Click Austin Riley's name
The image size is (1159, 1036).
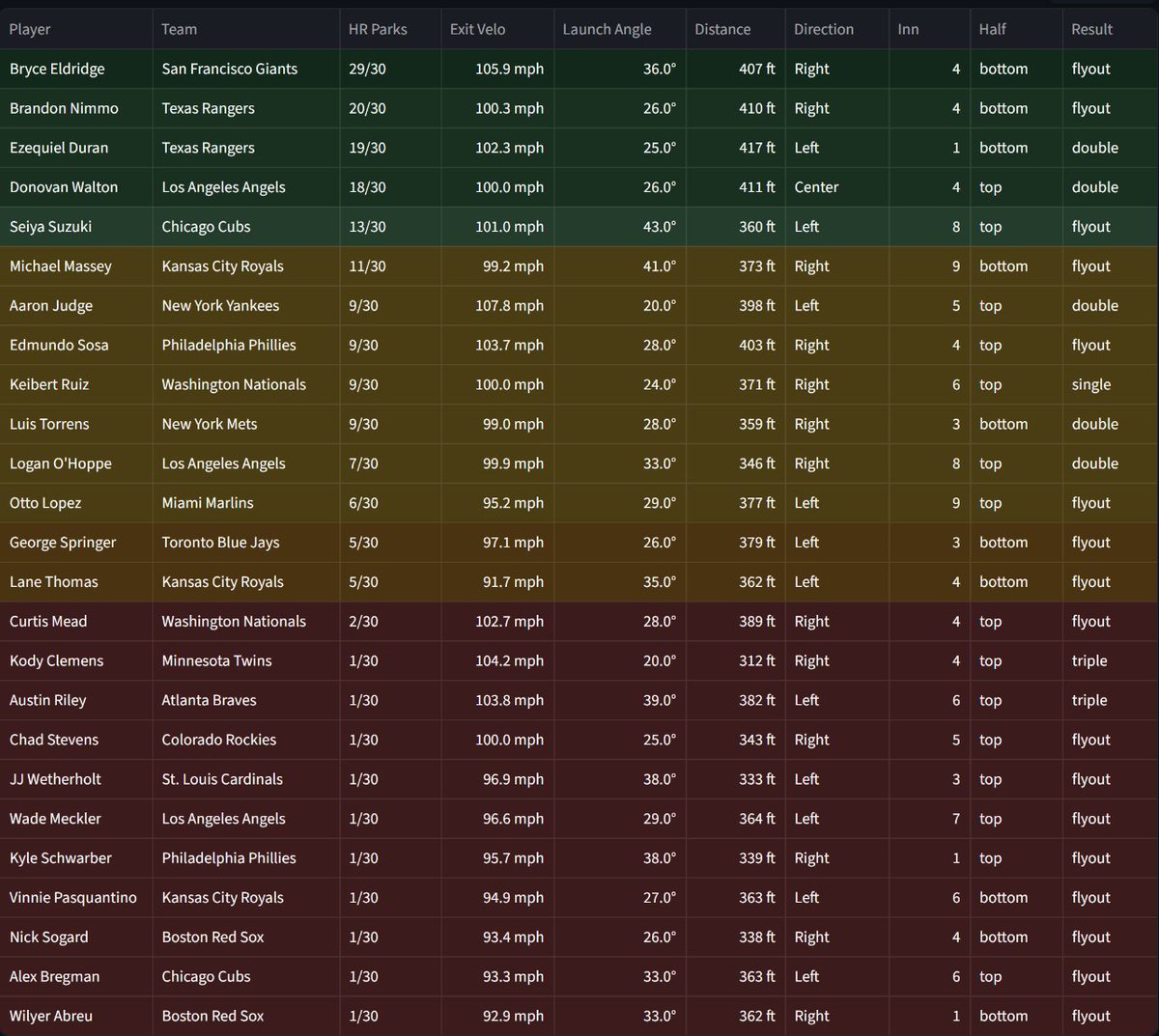click(48, 701)
